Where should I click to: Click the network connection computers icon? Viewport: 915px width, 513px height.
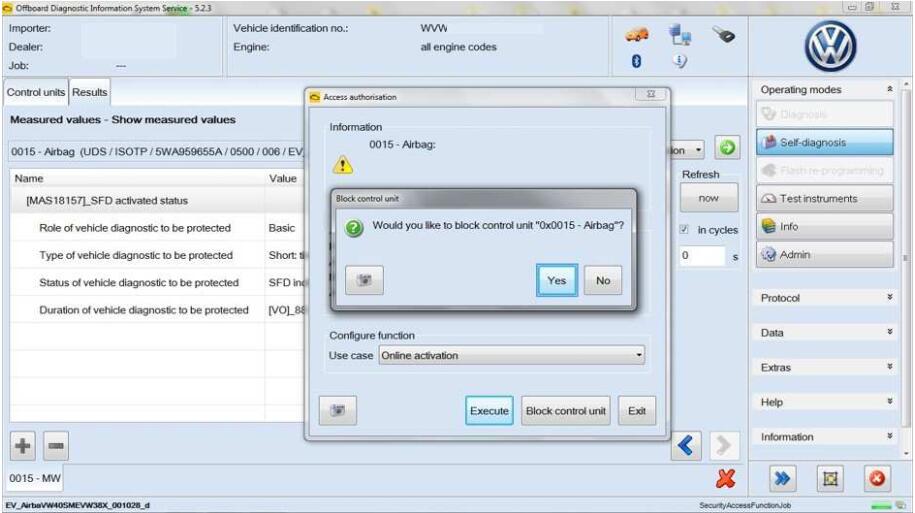coord(680,35)
